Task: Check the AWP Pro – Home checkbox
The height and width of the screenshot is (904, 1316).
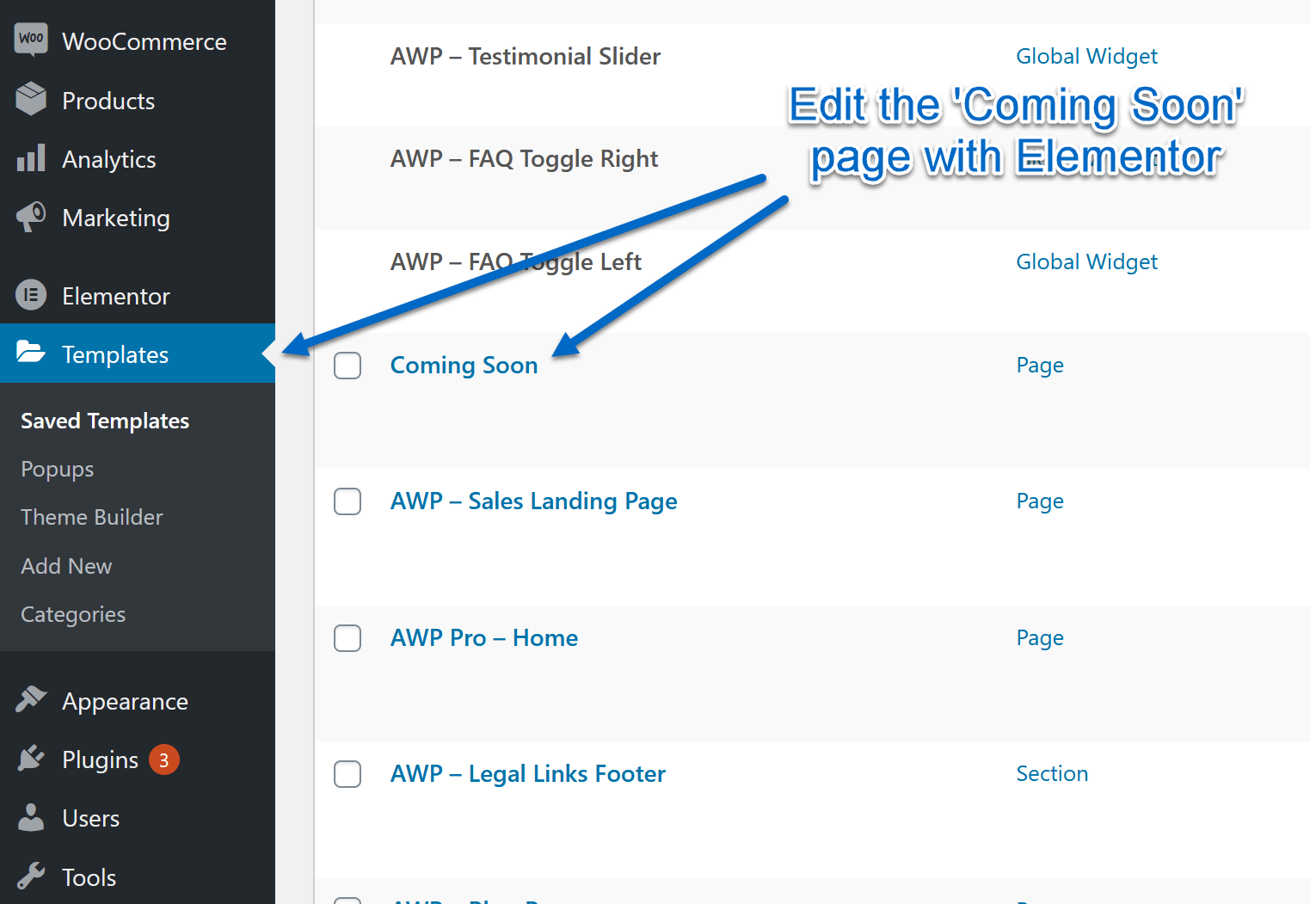Action: pyautogui.click(x=347, y=638)
